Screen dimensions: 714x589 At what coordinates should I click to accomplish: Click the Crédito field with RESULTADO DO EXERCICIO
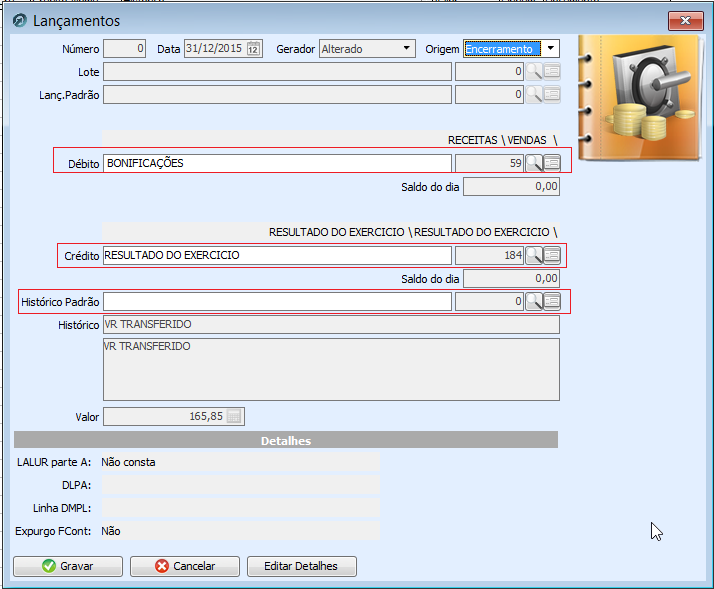coord(277,256)
